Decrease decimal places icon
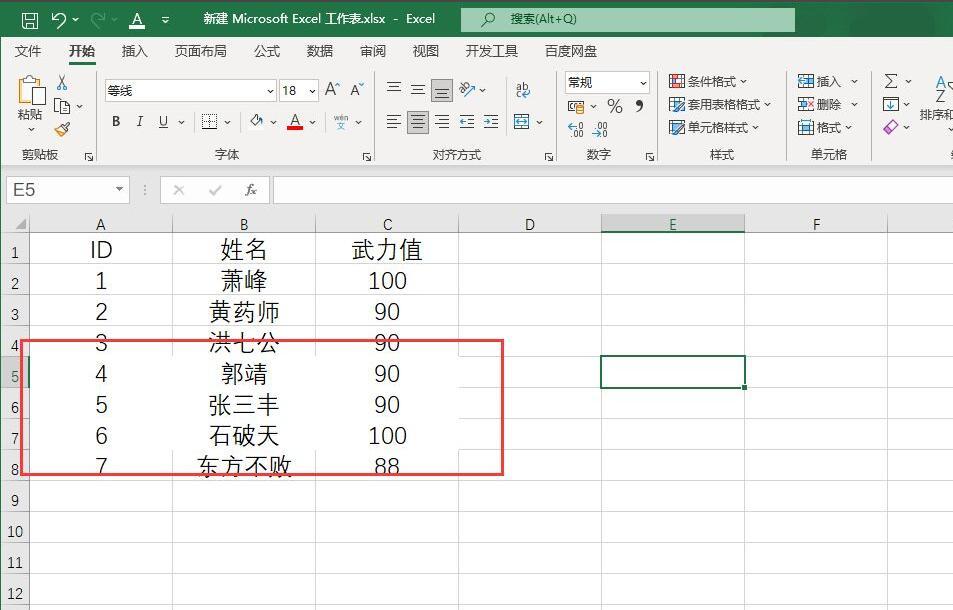 [600, 129]
